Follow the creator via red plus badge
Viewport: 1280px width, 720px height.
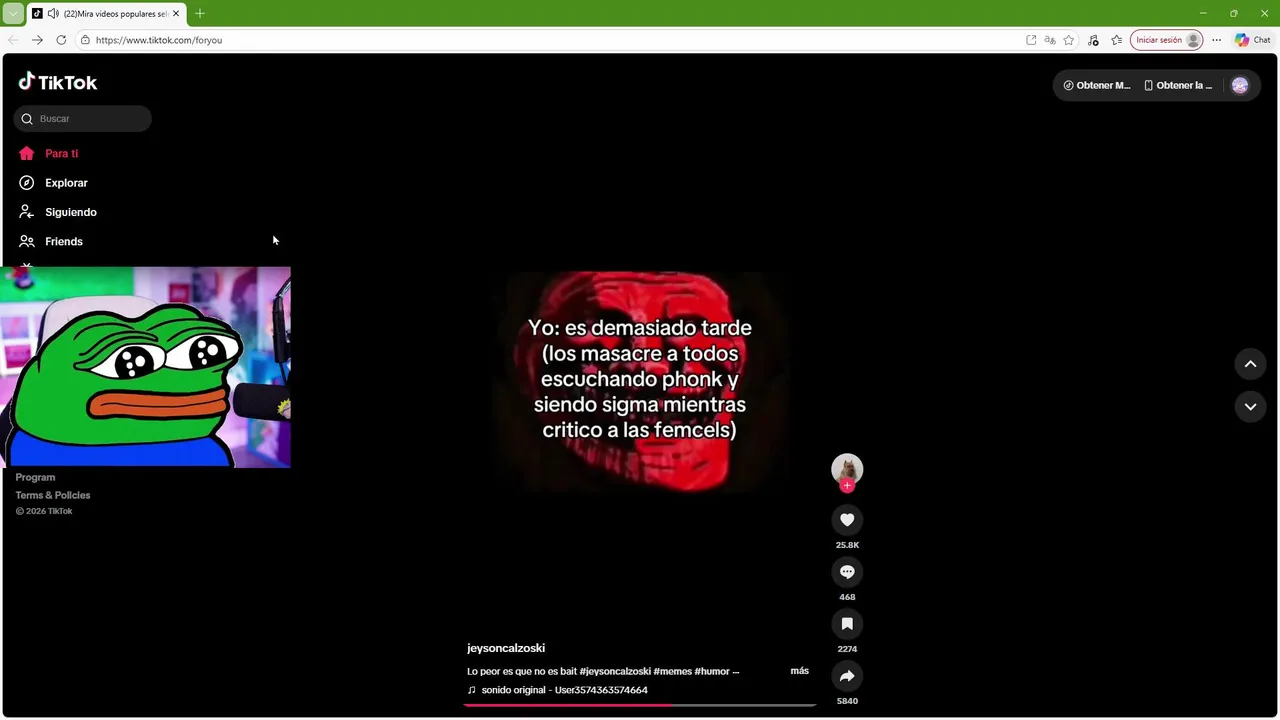click(847, 486)
